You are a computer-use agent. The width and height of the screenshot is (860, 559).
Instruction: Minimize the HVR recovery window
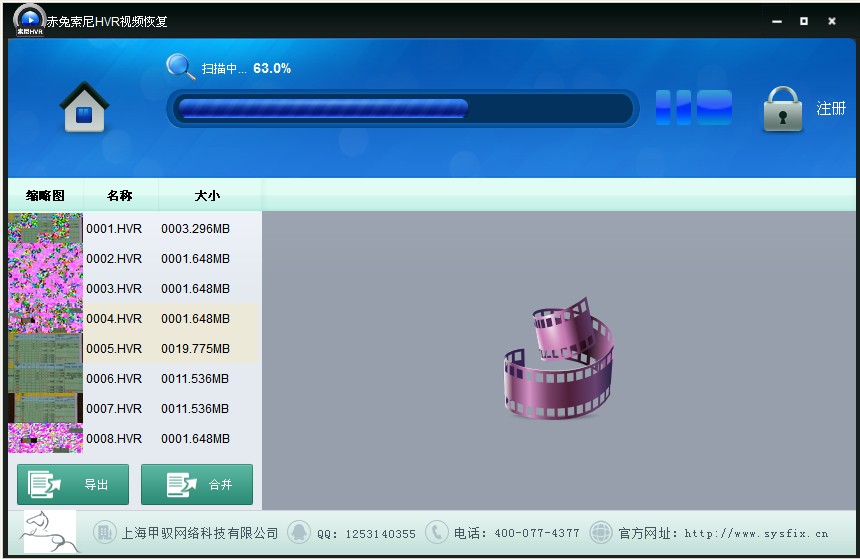click(777, 21)
